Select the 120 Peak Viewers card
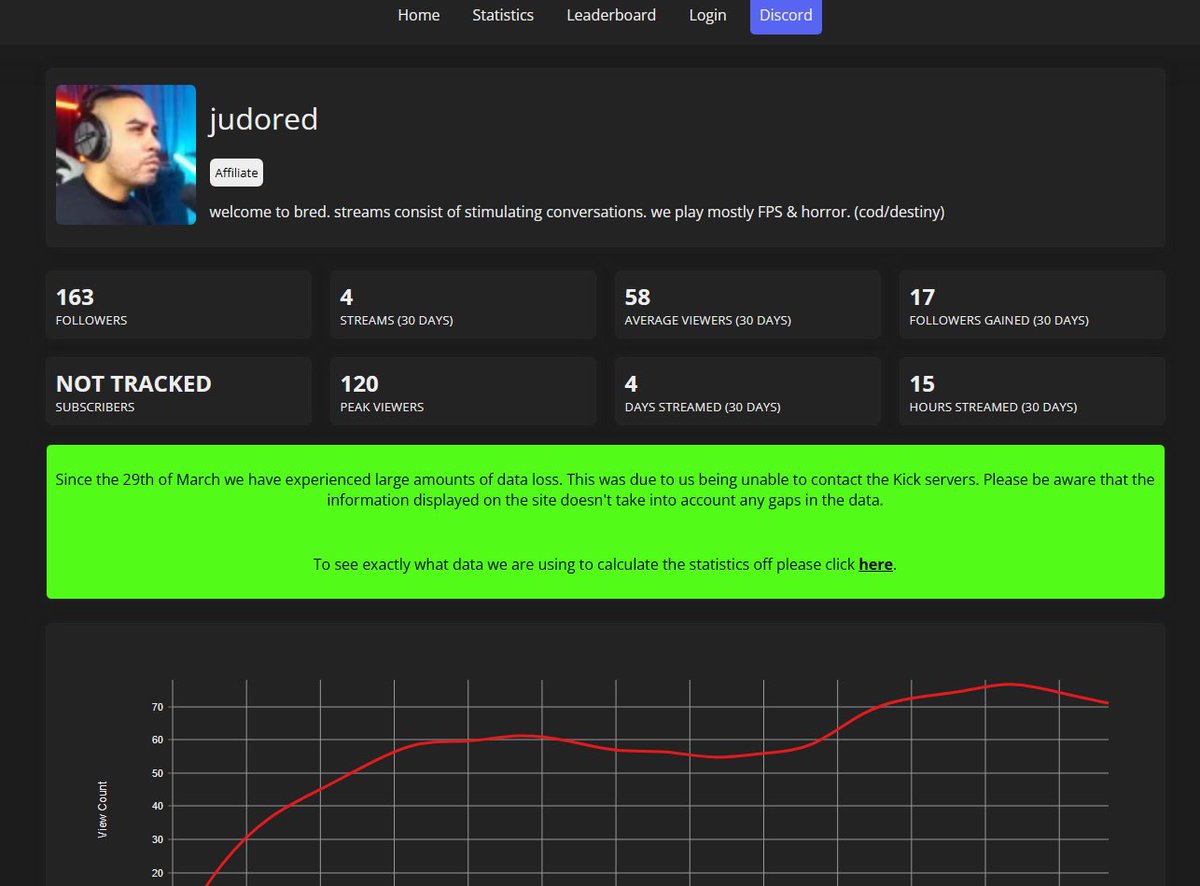The image size is (1200, 886). point(463,391)
